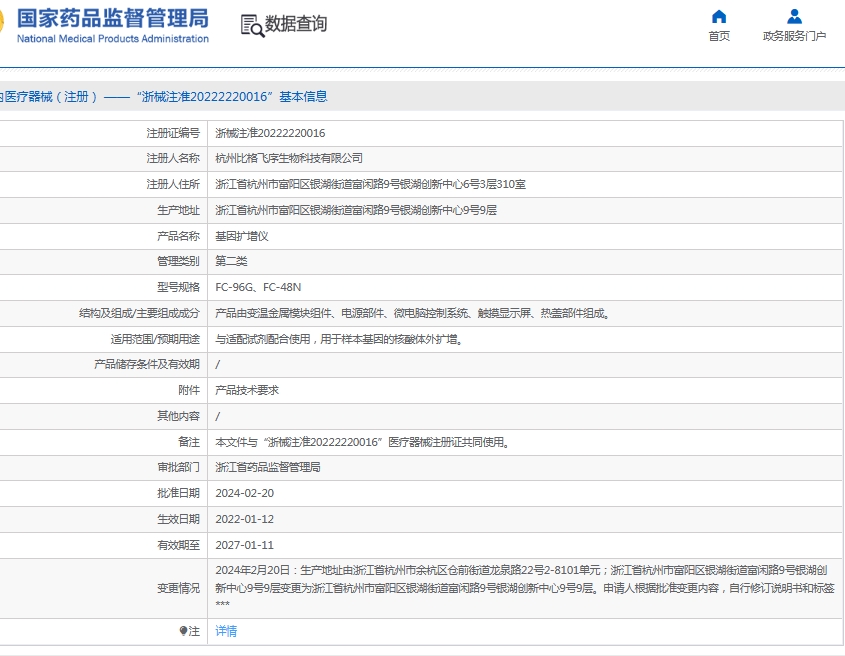The width and height of the screenshot is (845, 656).
Task: Click management category value 第二类
Action: [231, 261]
